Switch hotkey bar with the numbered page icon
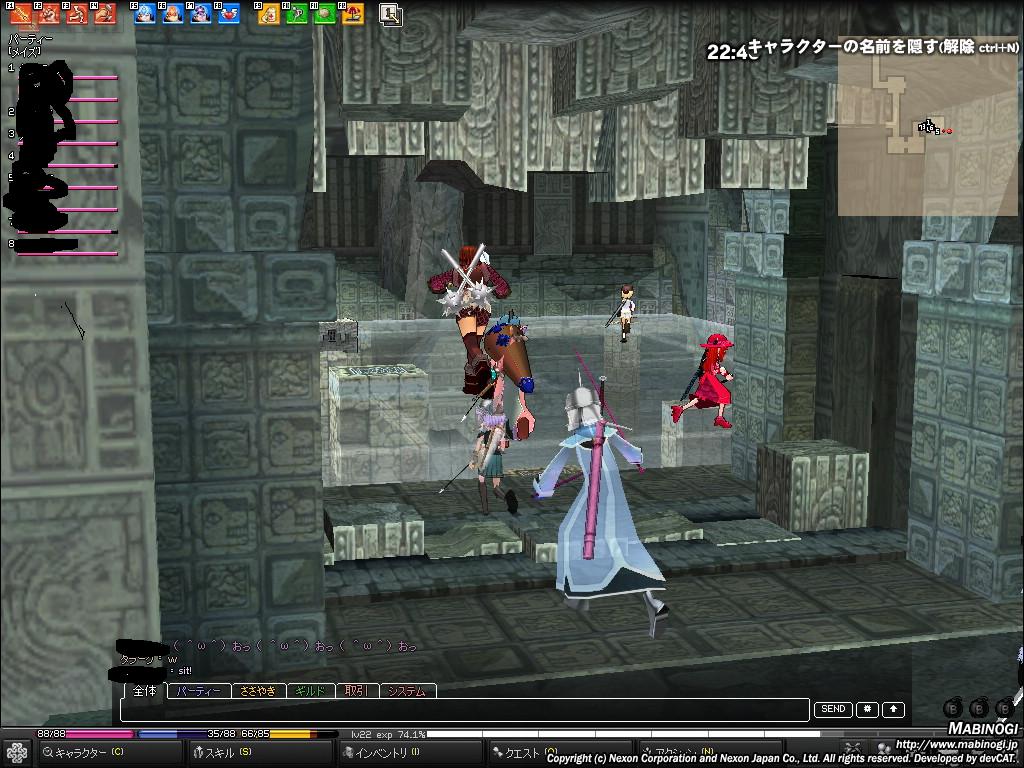Viewport: 1024px width, 768px height. pos(391,14)
